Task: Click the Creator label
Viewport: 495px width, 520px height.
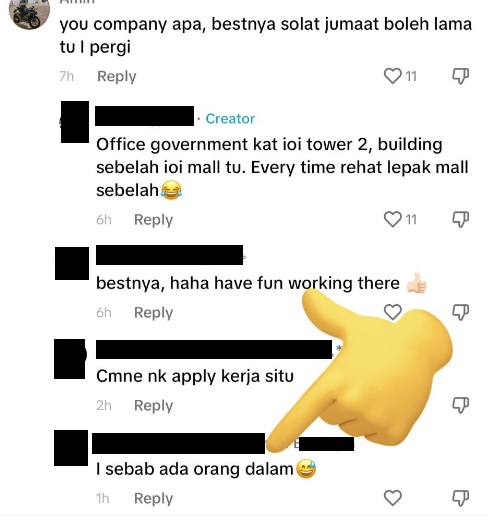Action: pyautogui.click(x=230, y=119)
